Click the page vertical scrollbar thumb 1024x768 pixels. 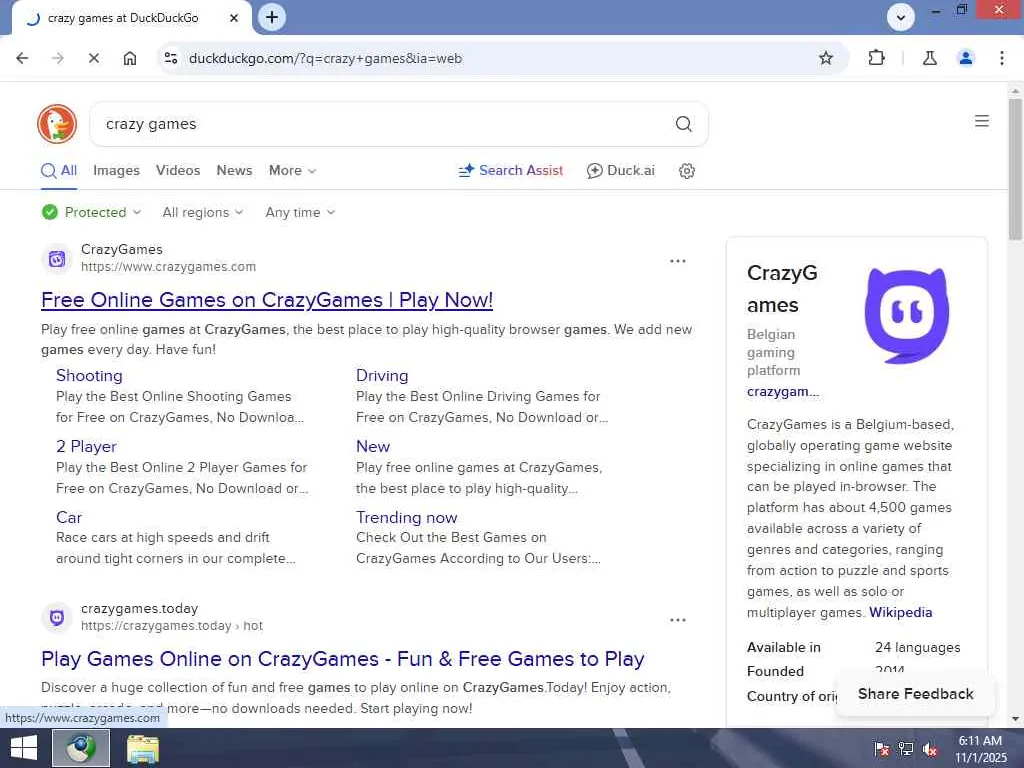(x=1015, y=170)
